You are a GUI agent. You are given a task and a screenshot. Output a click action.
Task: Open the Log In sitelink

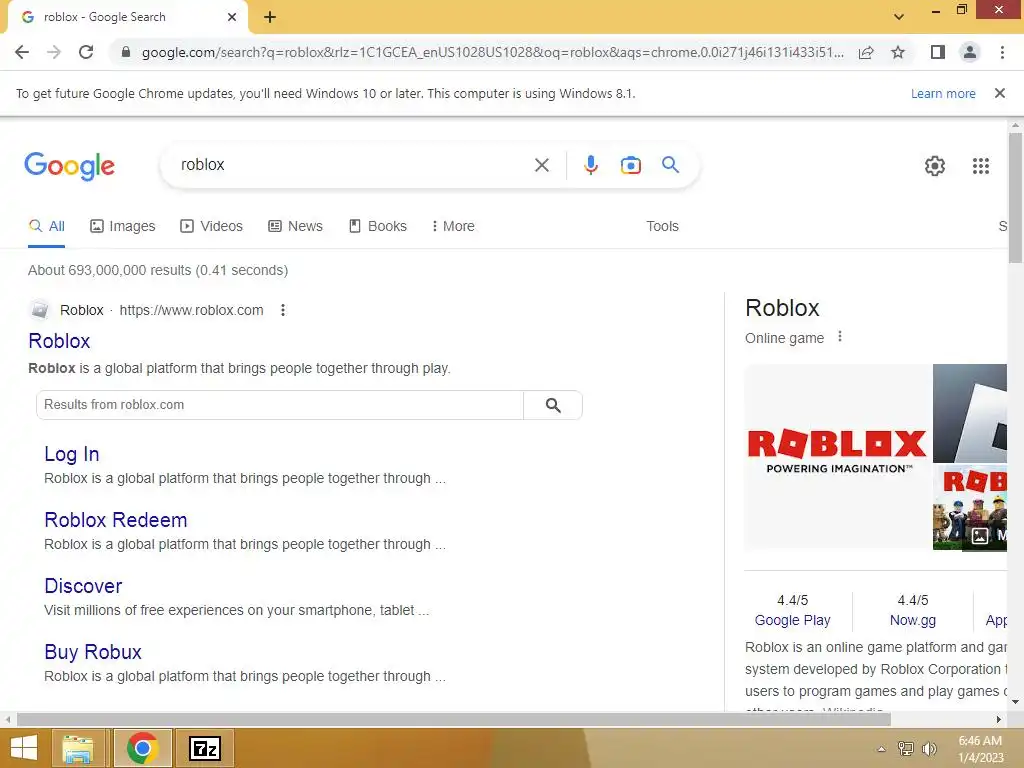tap(72, 454)
